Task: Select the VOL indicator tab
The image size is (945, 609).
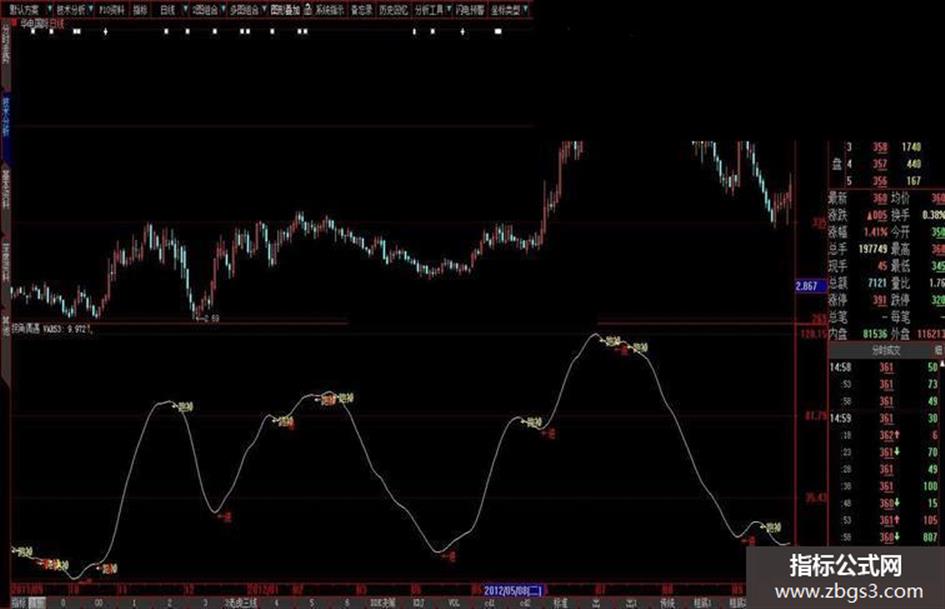Action: point(454,602)
